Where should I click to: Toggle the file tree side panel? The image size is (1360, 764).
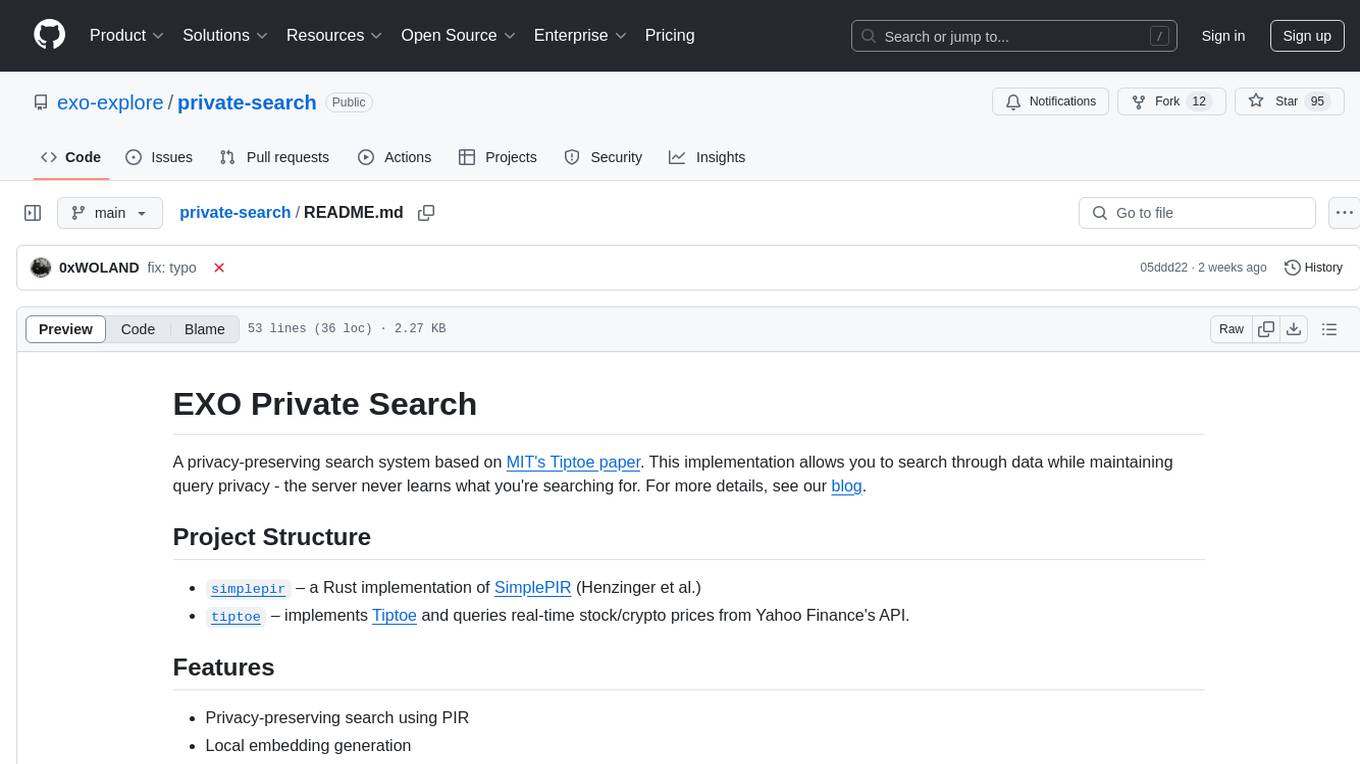click(x=33, y=213)
